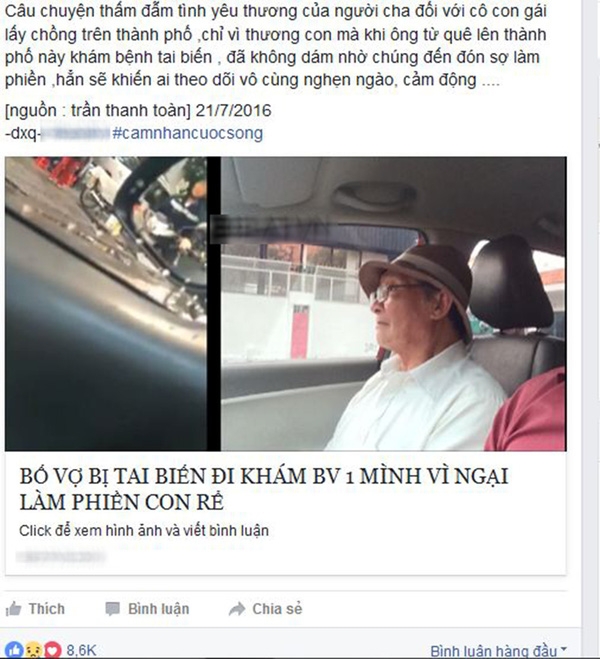Click the blurred source domain under the headline
Image resolution: width=600 pixels, height=659 pixels.
[x=61, y=556]
